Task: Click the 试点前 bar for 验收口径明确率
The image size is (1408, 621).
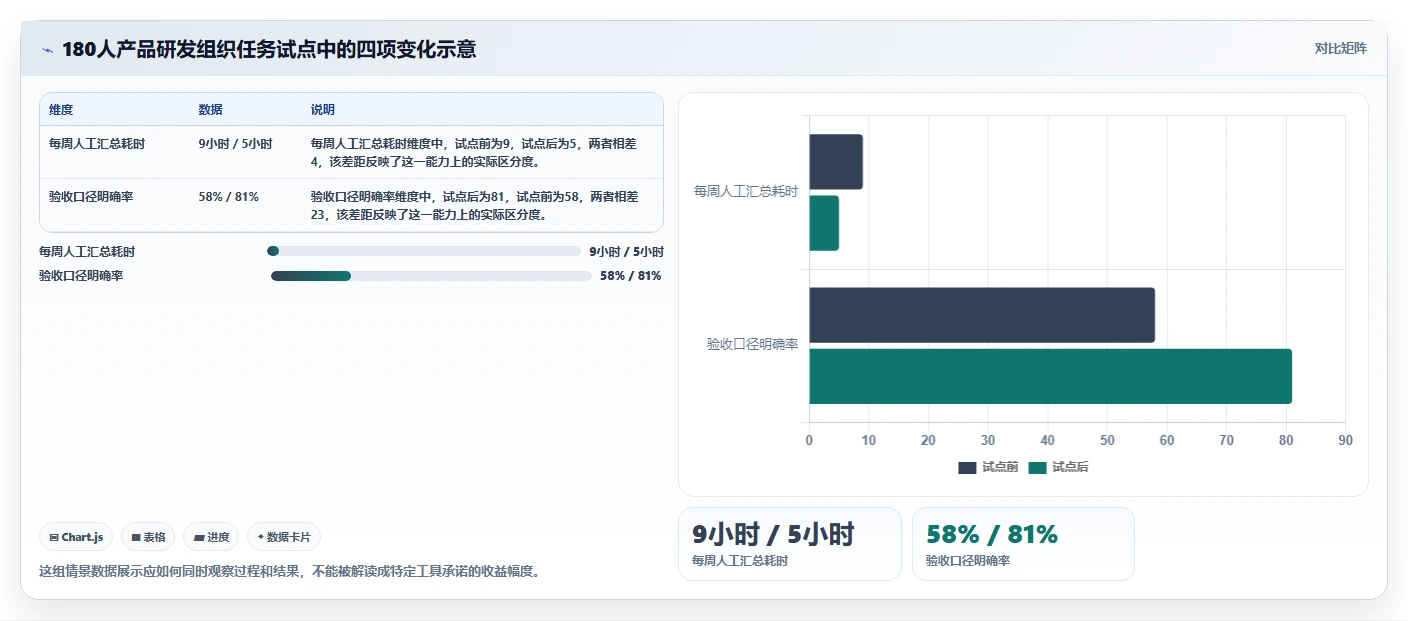Action: coord(982,315)
